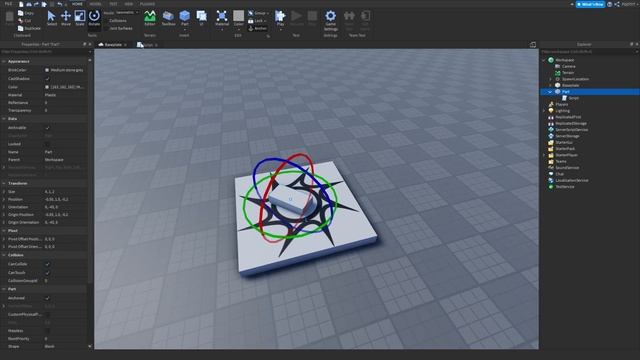Click the blue What's New button
This screenshot has height=360, width=640.
(x=590, y=4)
